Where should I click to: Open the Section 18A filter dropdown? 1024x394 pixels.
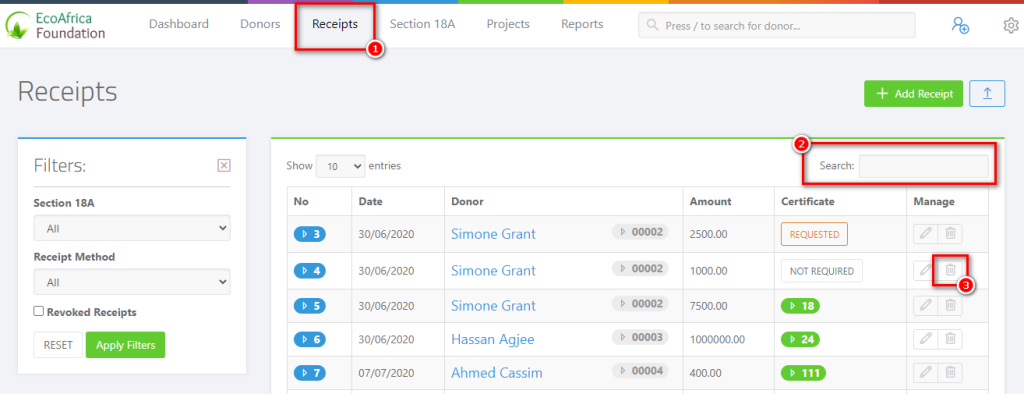tap(132, 229)
